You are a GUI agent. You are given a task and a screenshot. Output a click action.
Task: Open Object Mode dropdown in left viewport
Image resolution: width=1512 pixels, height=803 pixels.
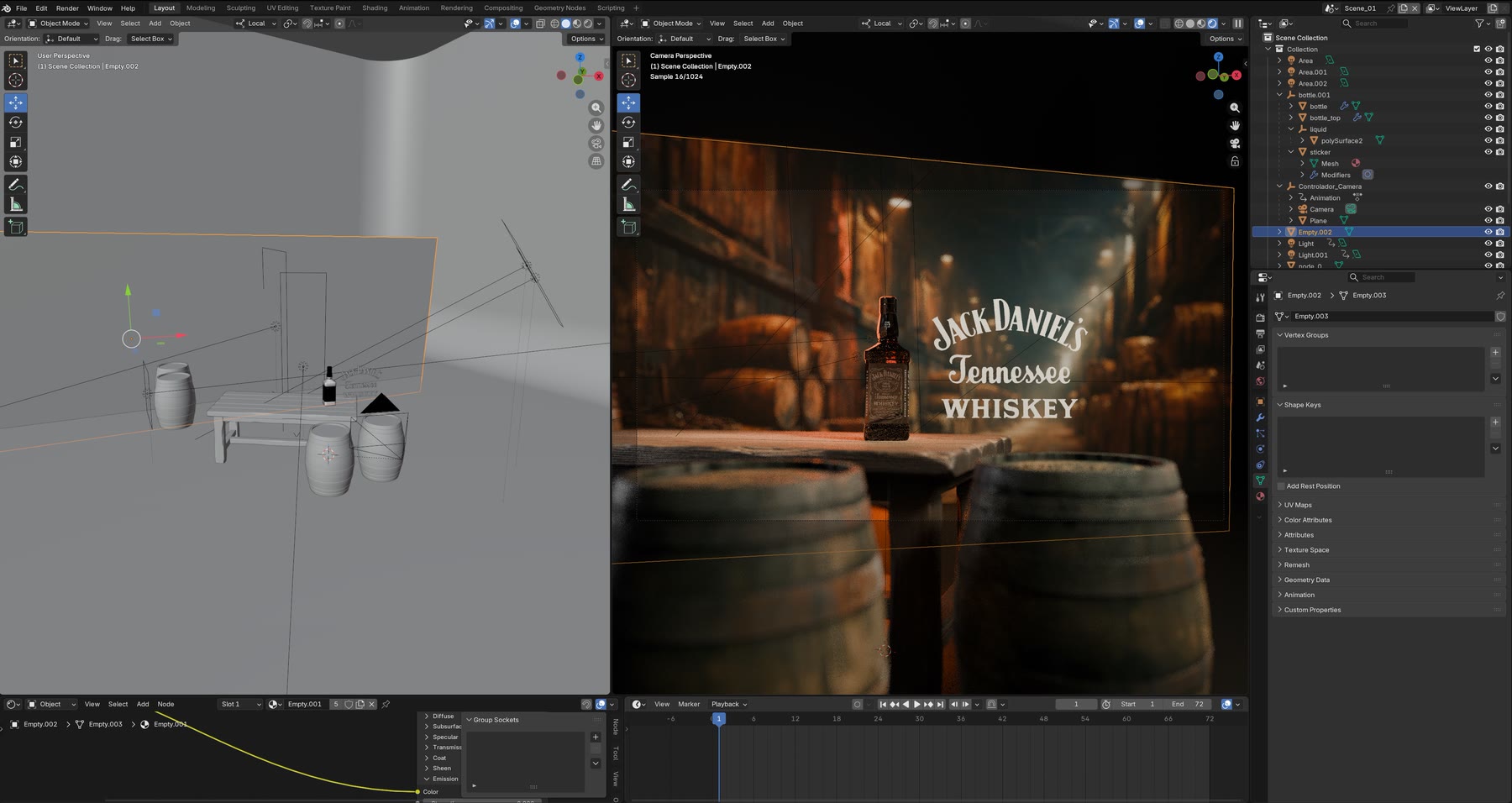[59, 24]
